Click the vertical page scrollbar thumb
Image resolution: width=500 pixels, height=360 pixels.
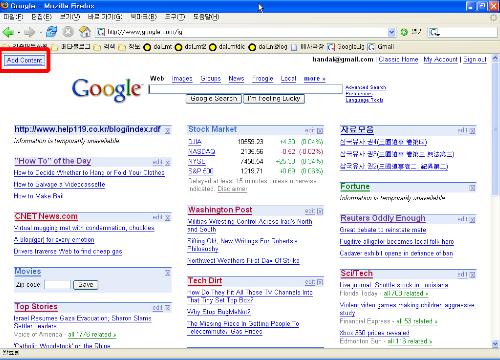click(x=495, y=130)
